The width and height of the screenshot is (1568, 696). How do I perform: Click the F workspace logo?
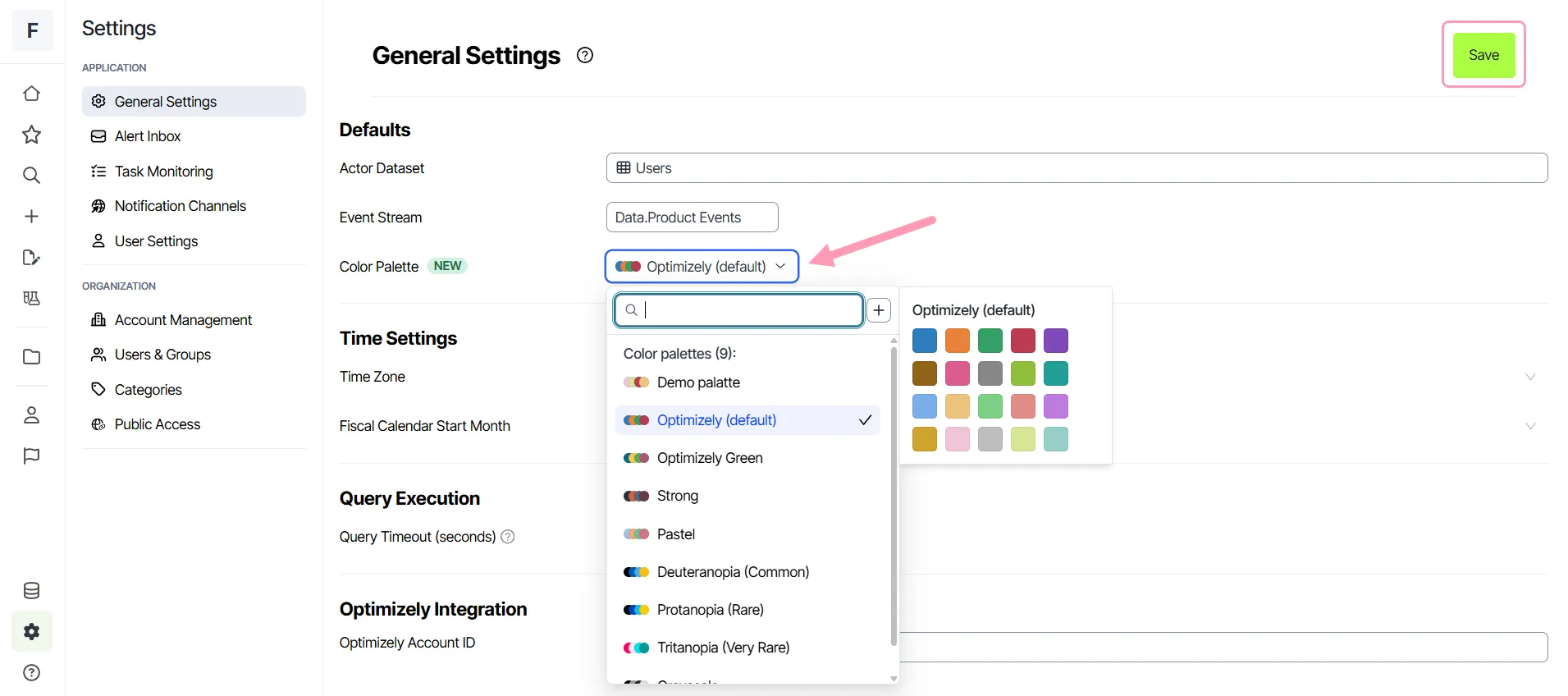(x=33, y=31)
